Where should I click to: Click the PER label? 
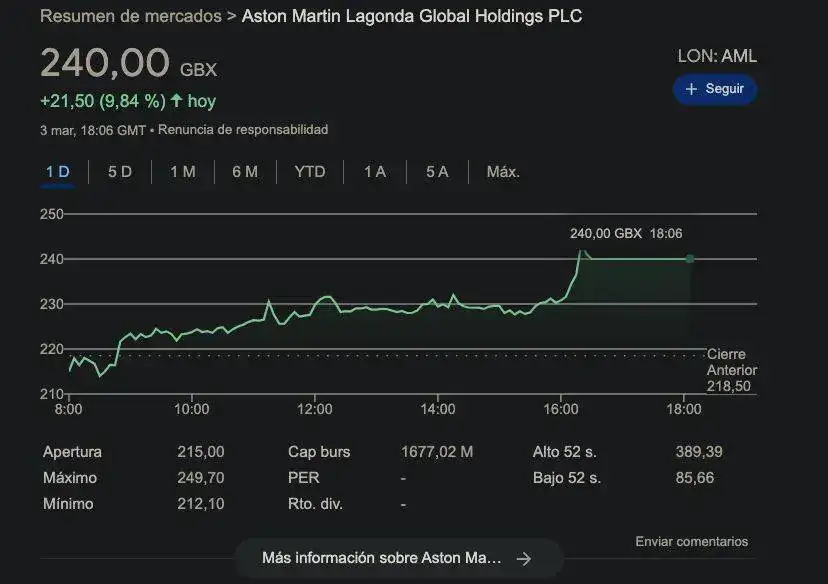click(304, 478)
